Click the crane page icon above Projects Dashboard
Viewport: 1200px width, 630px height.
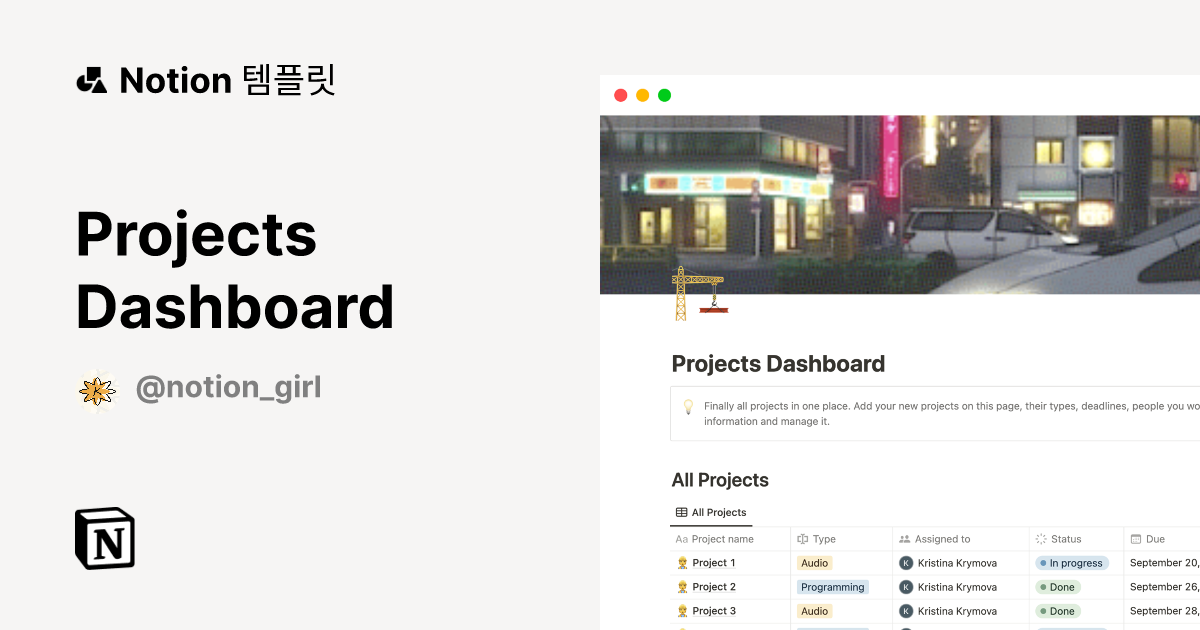(700, 292)
